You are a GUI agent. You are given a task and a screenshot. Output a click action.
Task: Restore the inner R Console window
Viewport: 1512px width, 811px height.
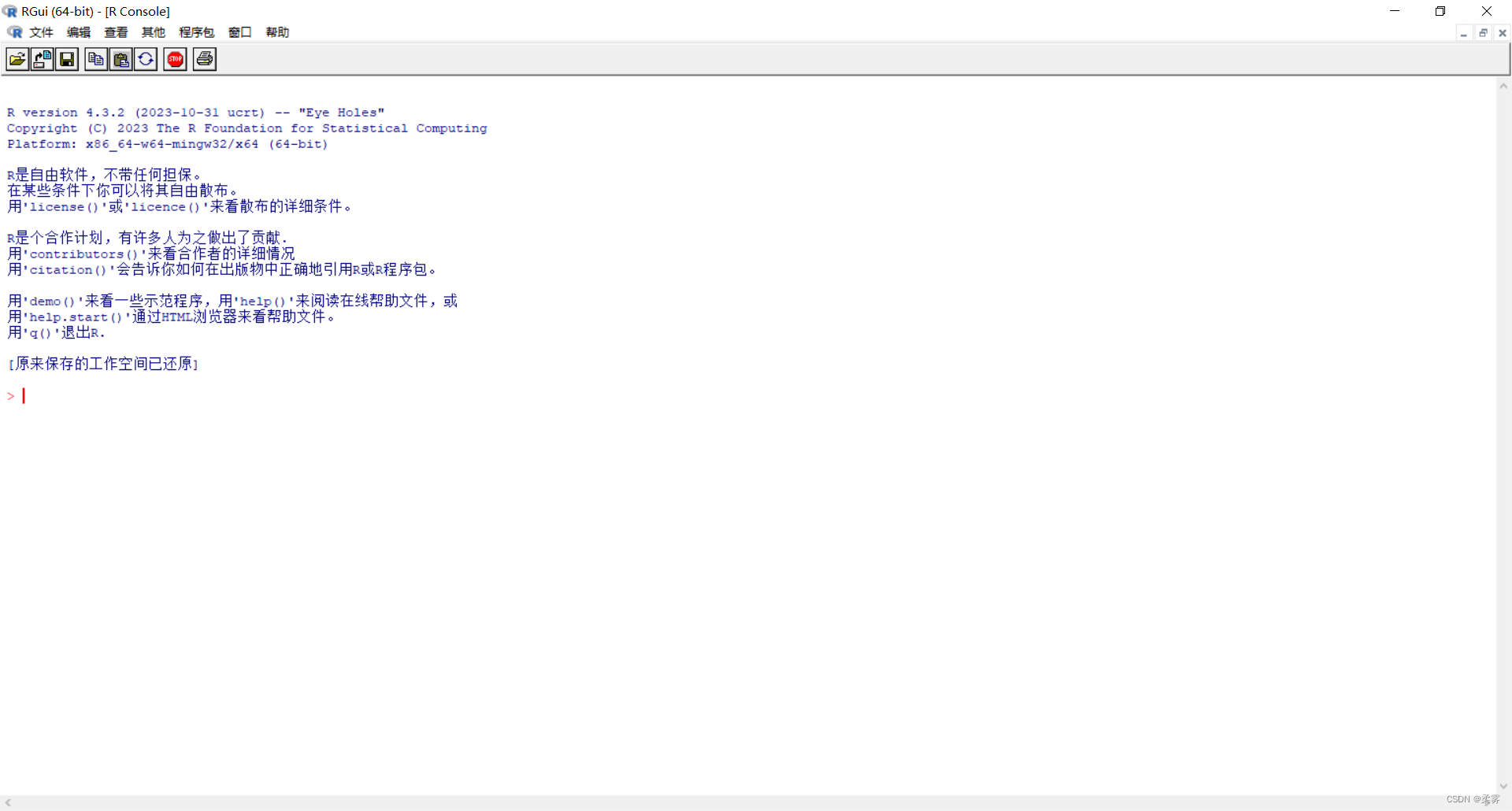point(1483,33)
